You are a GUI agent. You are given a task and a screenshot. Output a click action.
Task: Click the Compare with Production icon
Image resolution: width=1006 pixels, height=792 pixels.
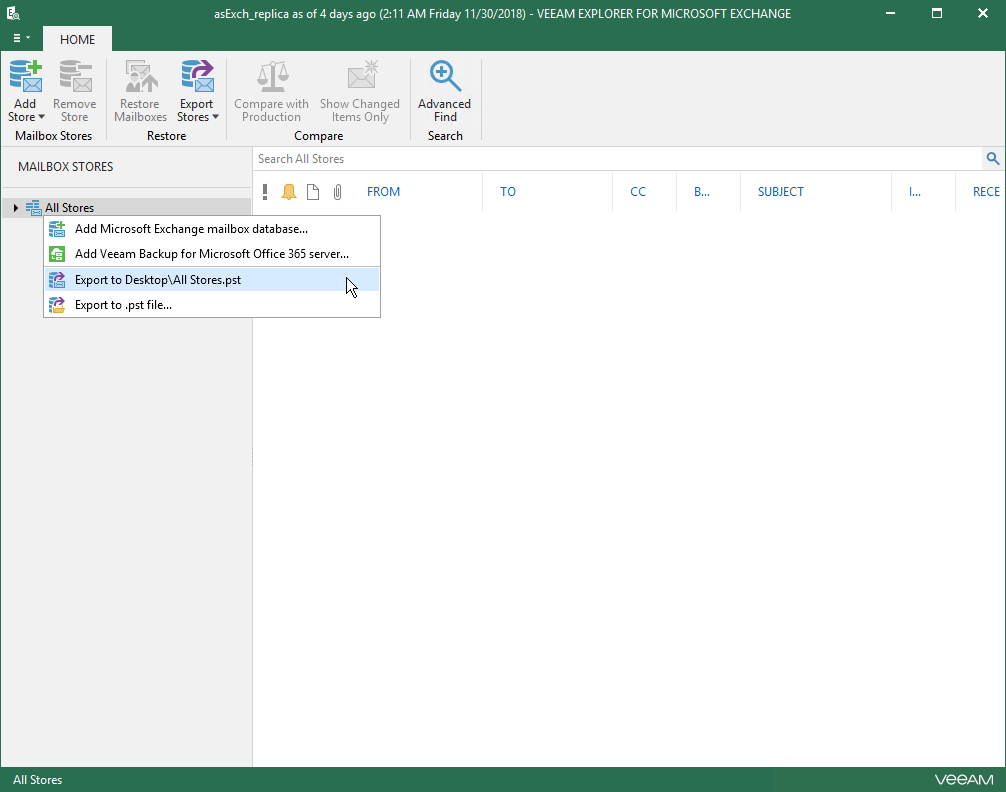click(271, 76)
